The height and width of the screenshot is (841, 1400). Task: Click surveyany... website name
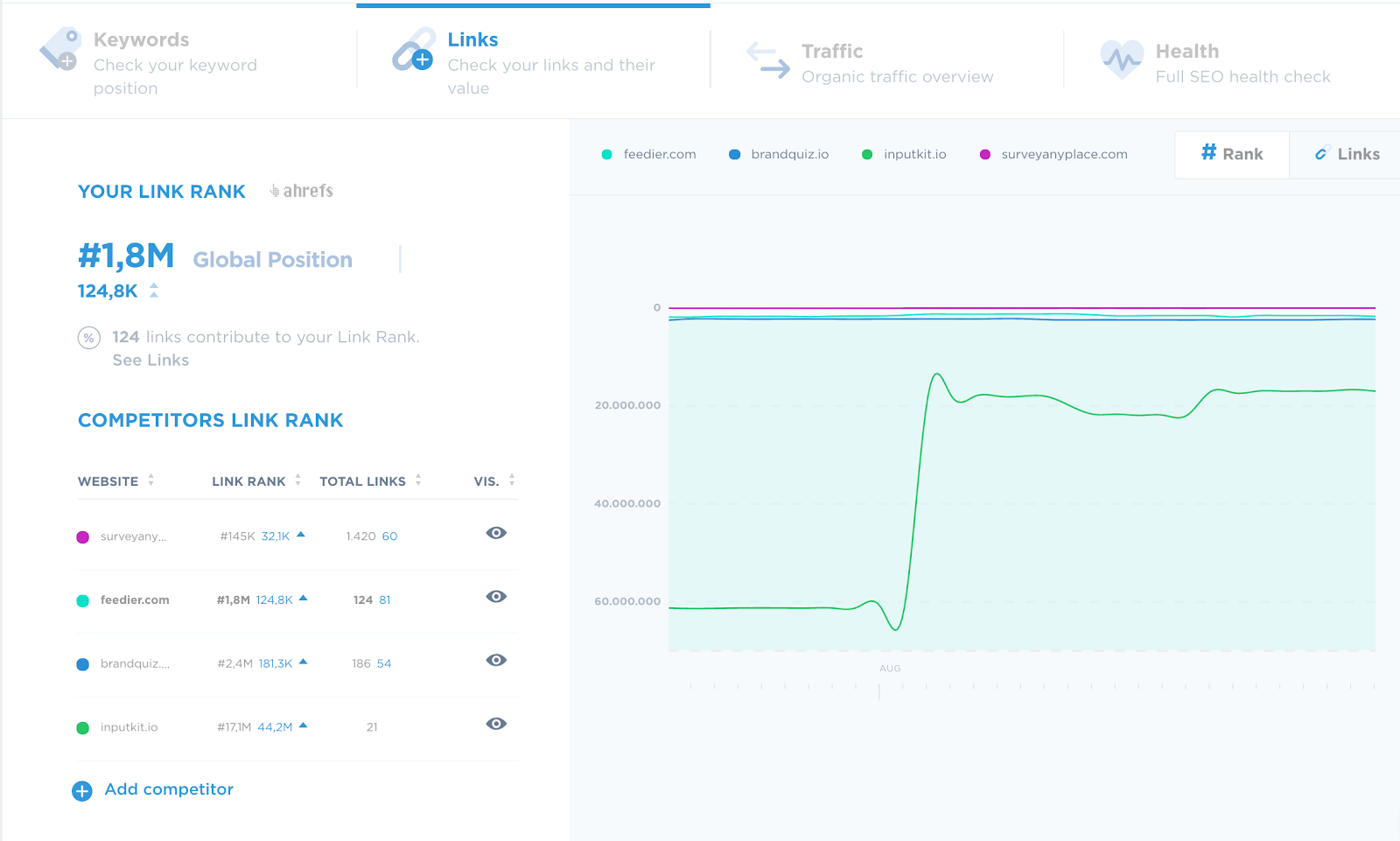coord(133,536)
